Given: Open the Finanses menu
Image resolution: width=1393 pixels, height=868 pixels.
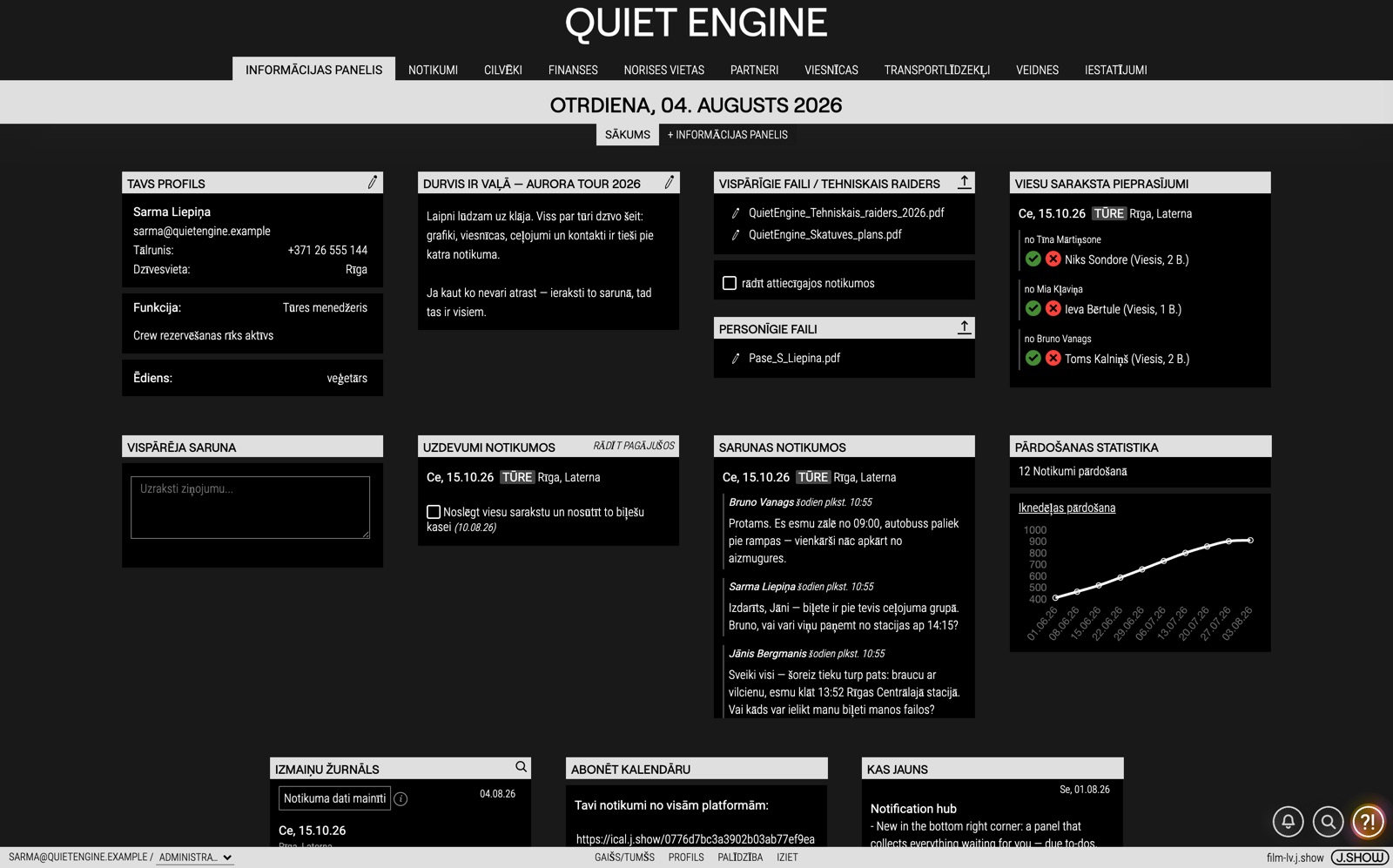Looking at the screenshot, I should click(x=573, y=70).
